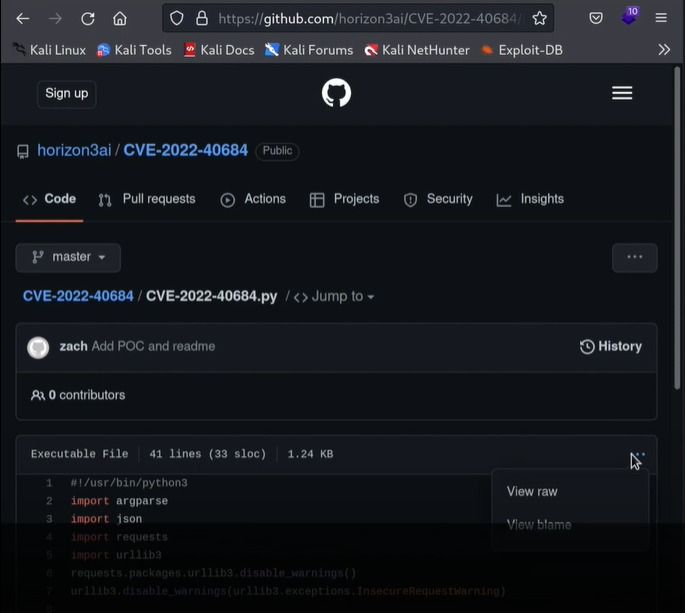Viewport: 685px width, 613px height.
Task: Open the Kali NetHunter bookmark
Action: point(417,50)
